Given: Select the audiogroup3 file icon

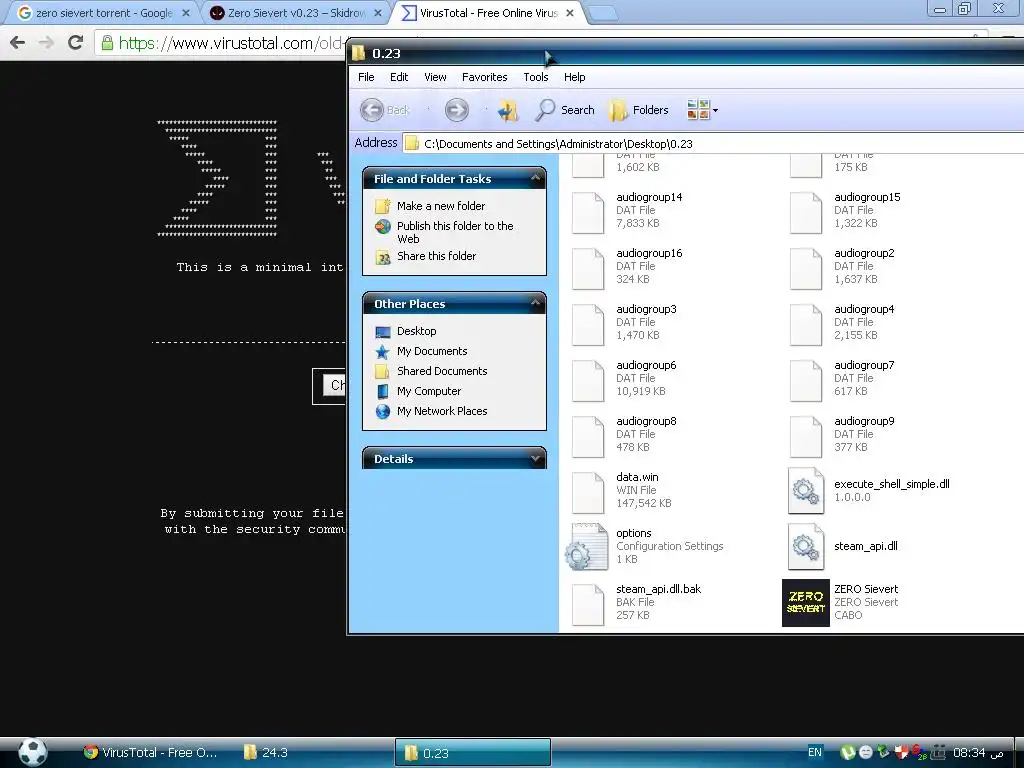Looking at the screenshot, I should (x=588, y=325).
